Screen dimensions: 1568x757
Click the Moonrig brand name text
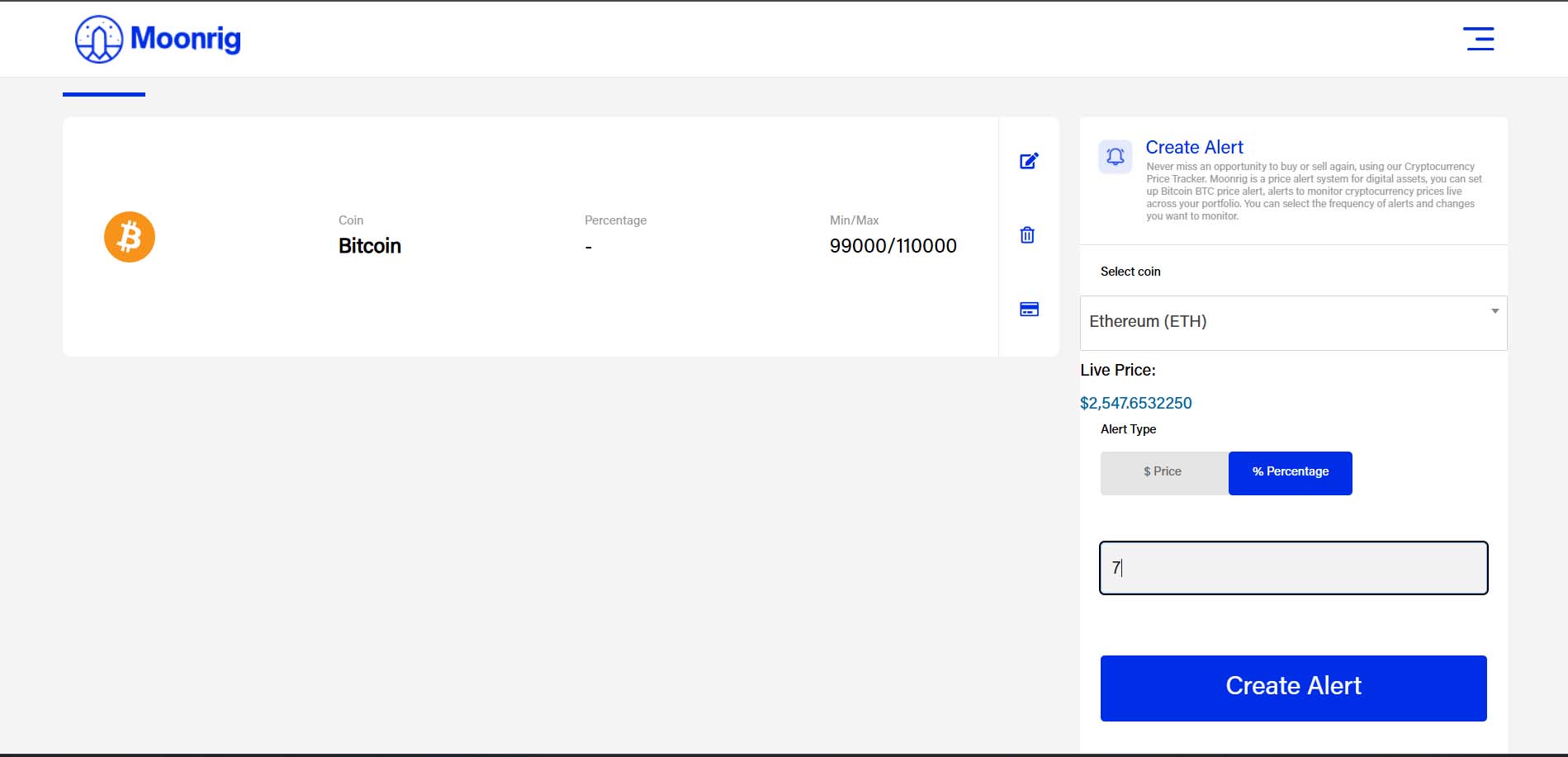(186, 38)
